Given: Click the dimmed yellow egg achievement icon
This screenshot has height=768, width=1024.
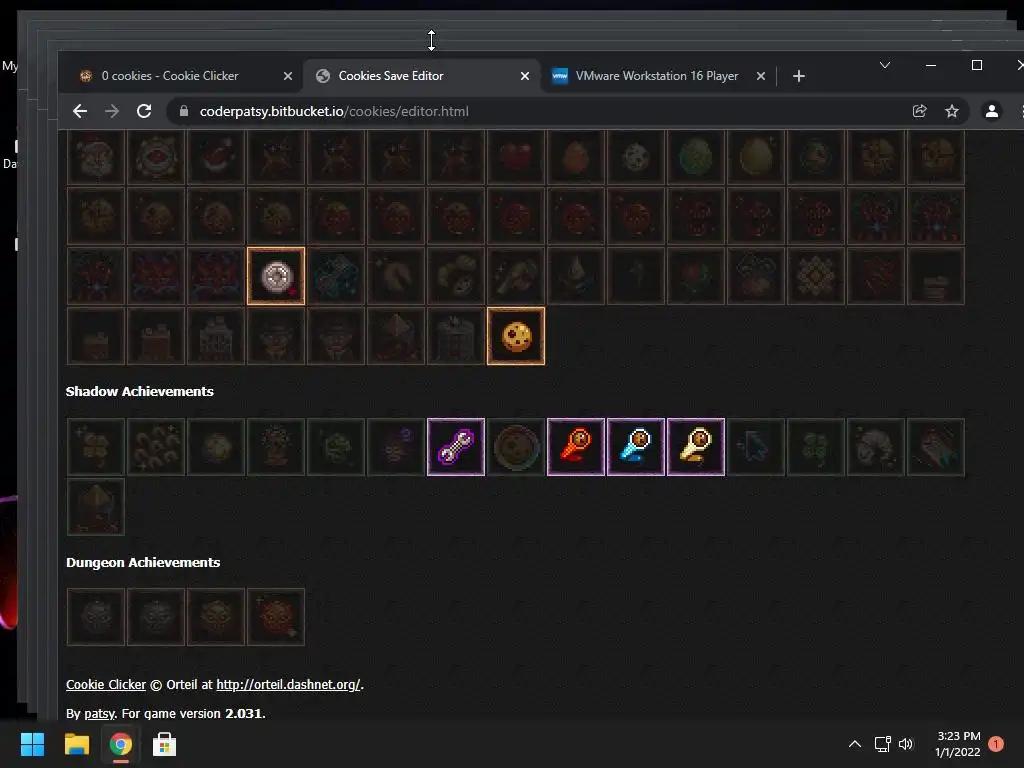Looking at the screenshot, I should tap(756, 157).
